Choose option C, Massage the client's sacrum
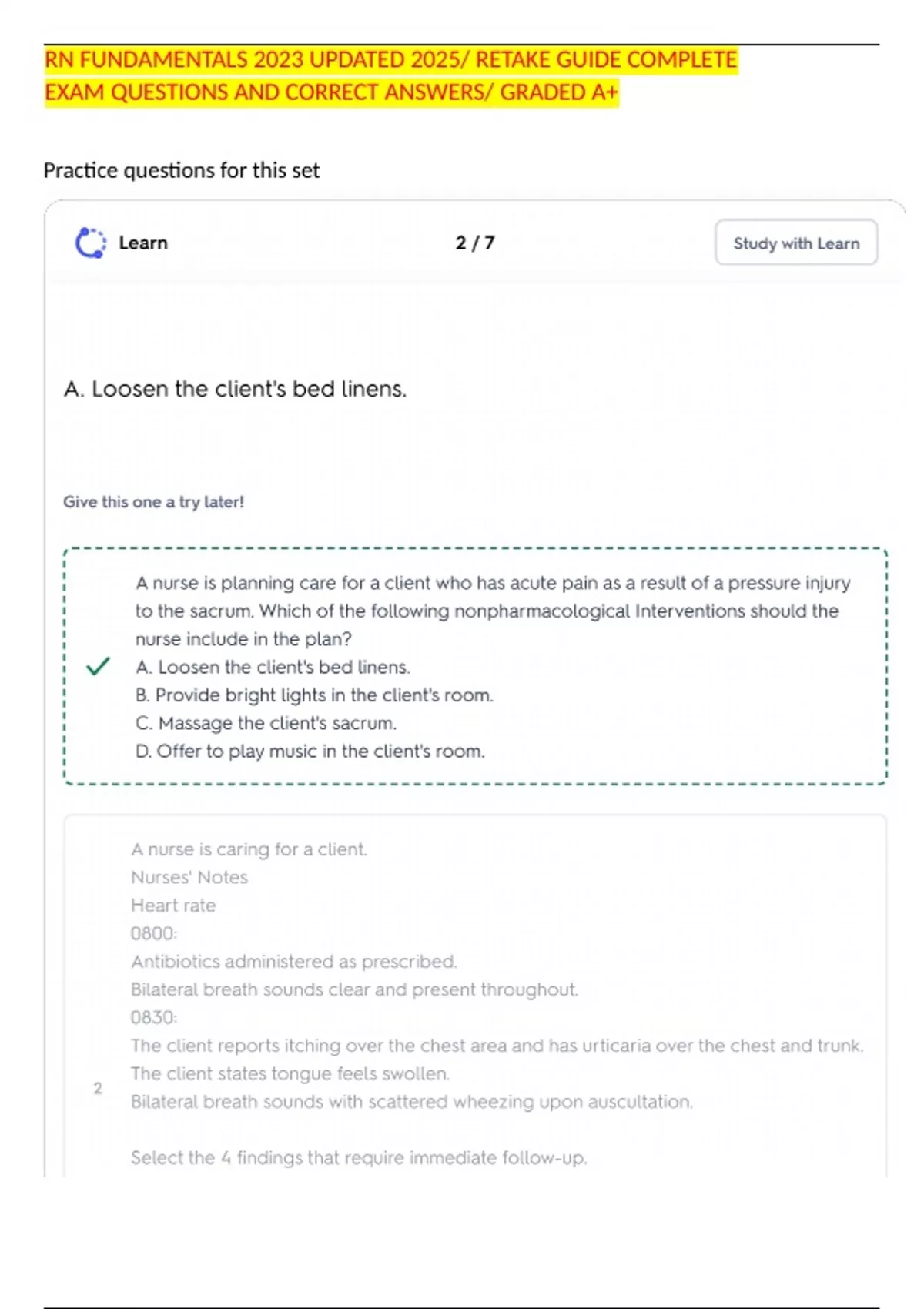Viewport: 924px width, 1309px height. tap(266, 723)
